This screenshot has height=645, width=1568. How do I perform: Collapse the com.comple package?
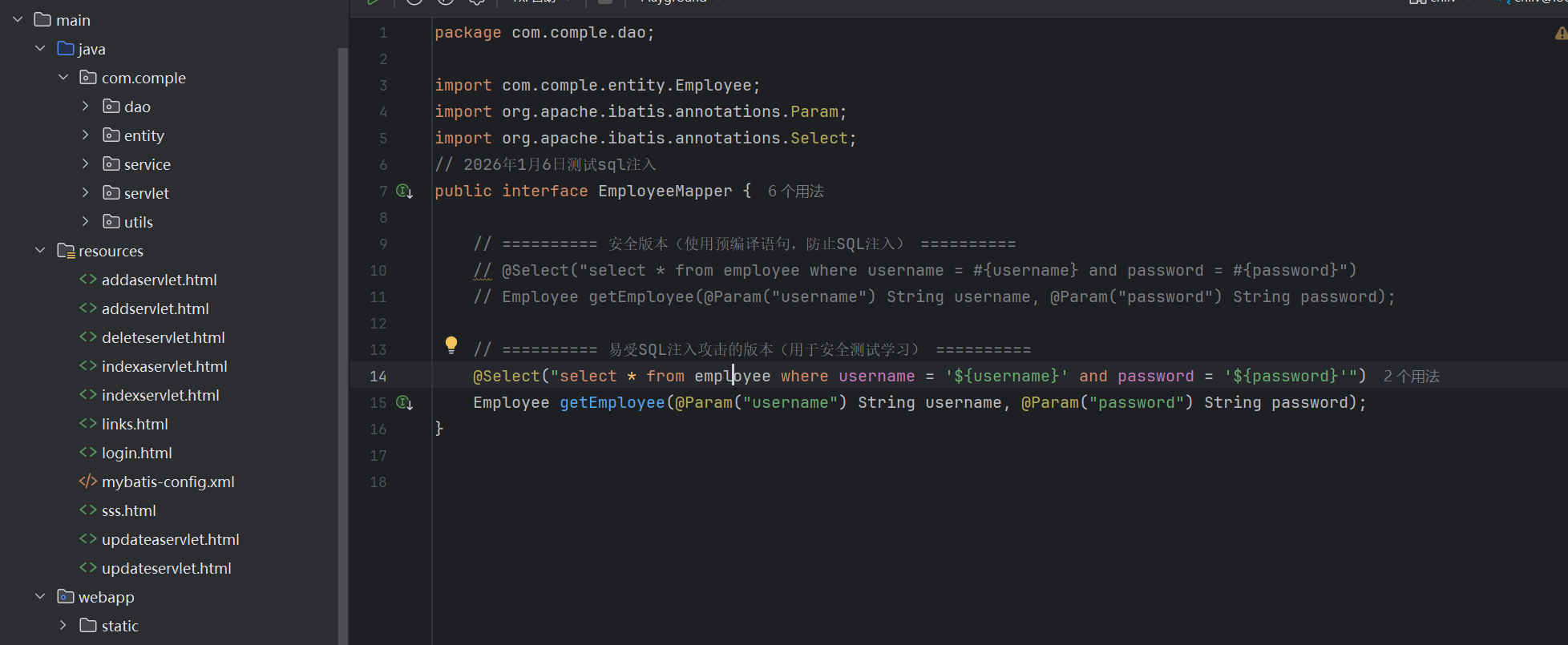63,77
